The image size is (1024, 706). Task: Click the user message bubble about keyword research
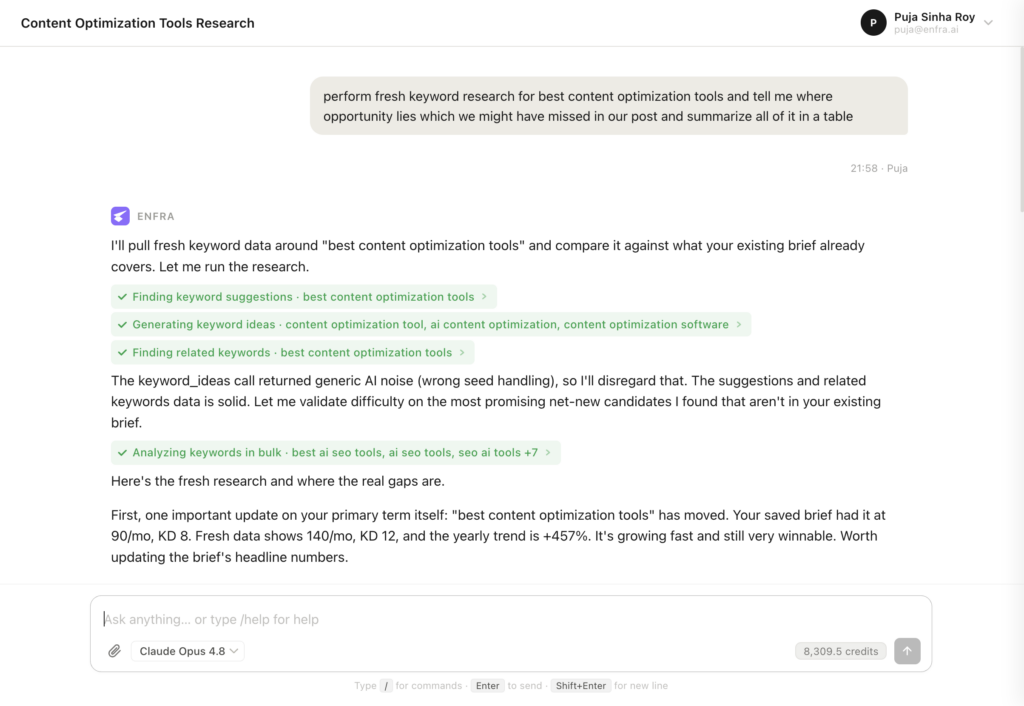click(x=609, y=106)
